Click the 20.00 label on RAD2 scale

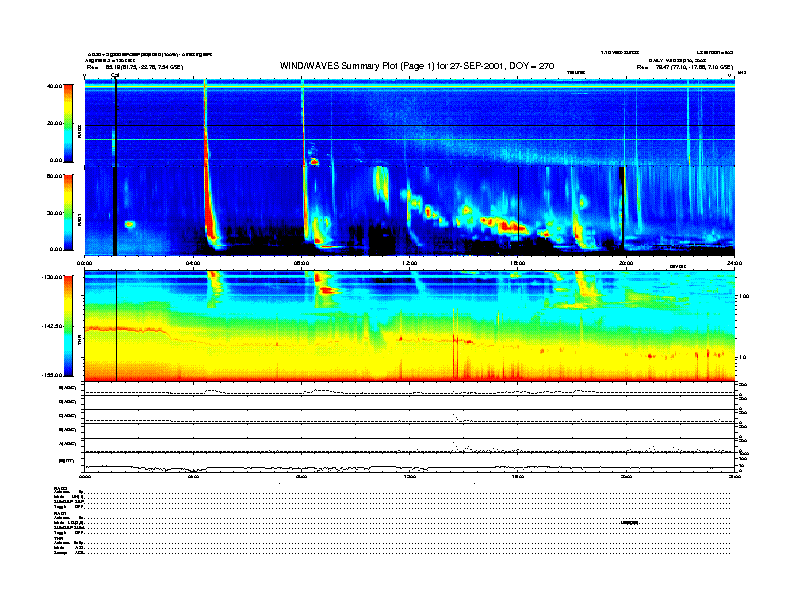[54, 123]
